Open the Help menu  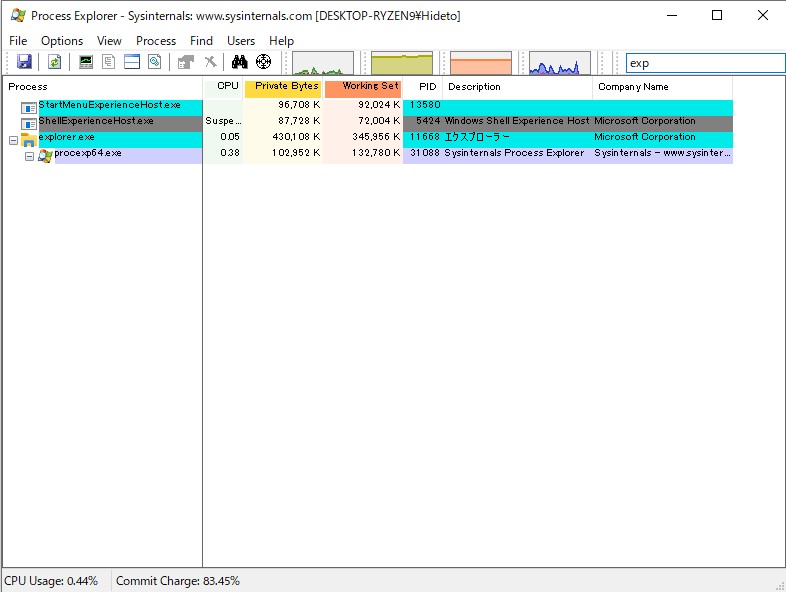(x=281, y=41)
